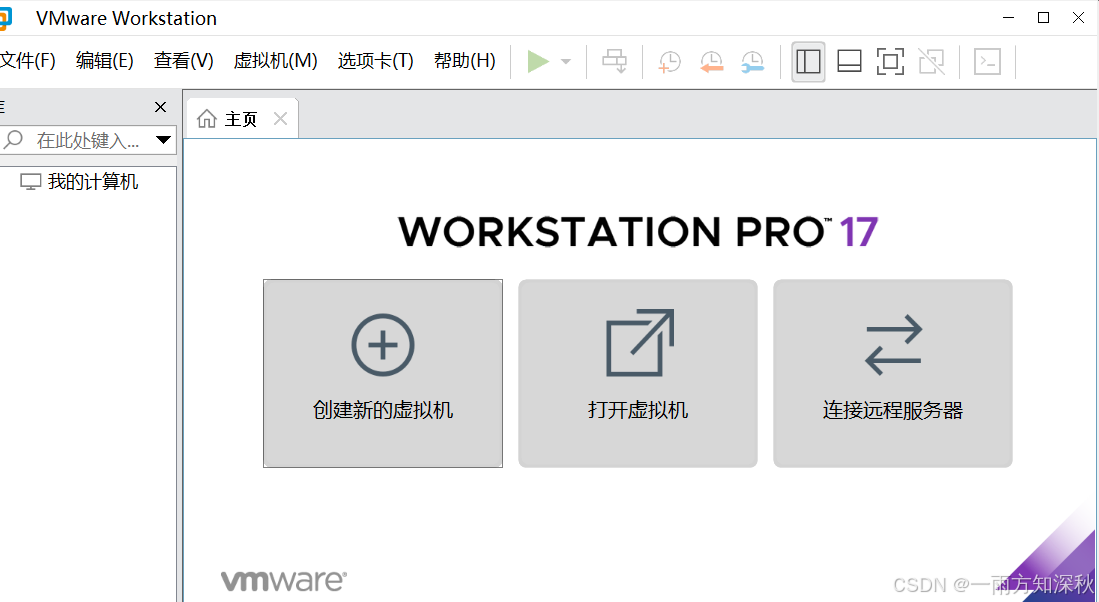Image resolution: width=1099 pixels, height=602 pixels.
Task: Close the library side panel
Action: (x=161, y=107)
